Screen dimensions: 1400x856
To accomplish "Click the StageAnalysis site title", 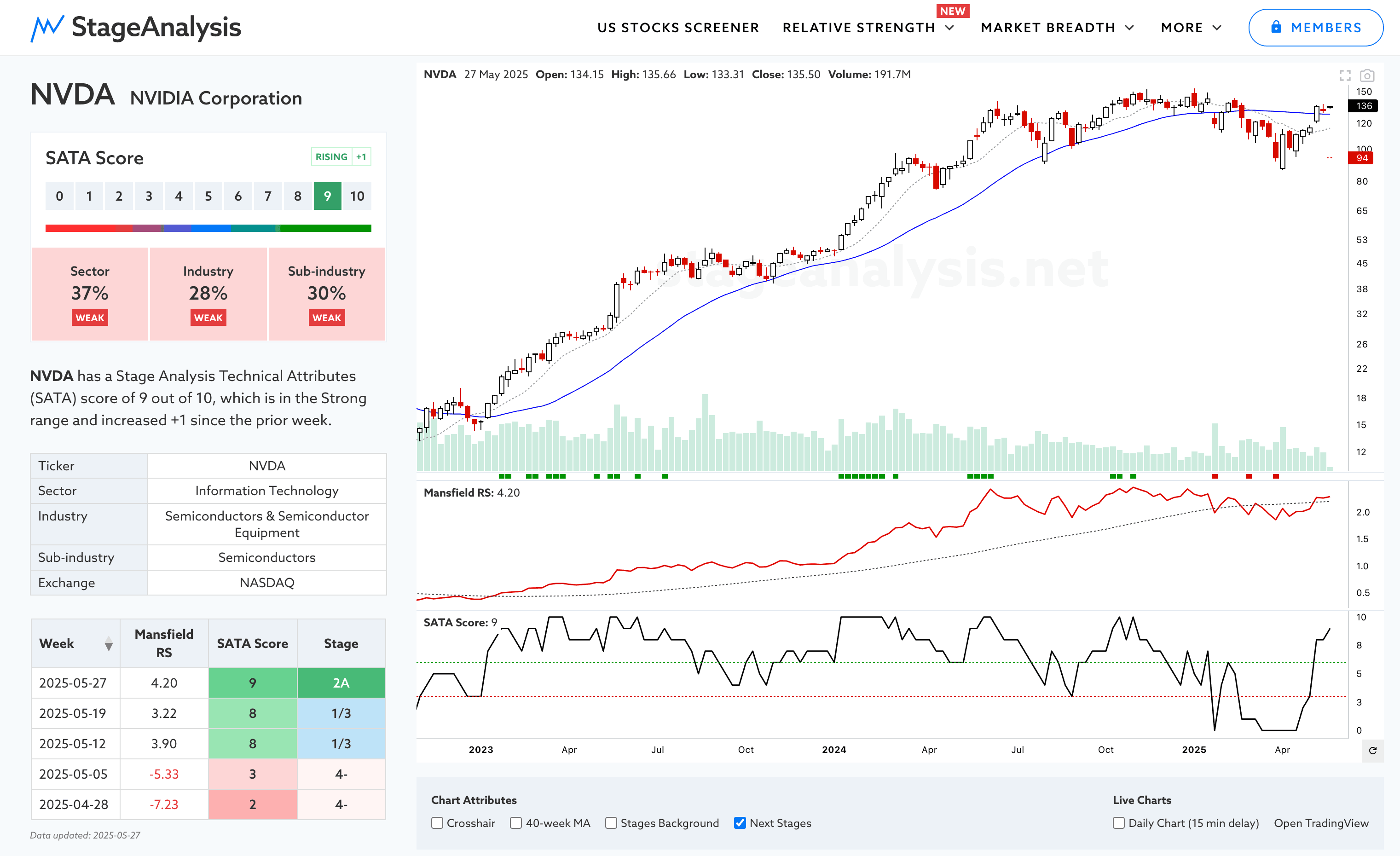I will pyautogui.click(x=156, y=27).
